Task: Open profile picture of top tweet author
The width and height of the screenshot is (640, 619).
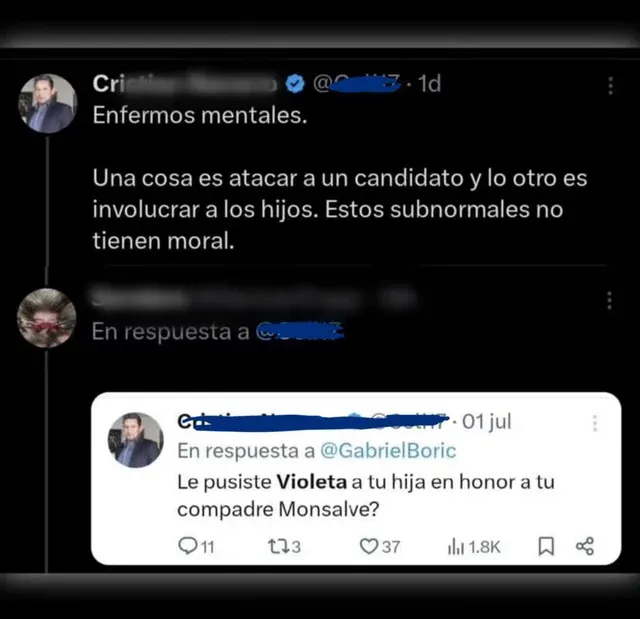Action: (x=48, y=103)
